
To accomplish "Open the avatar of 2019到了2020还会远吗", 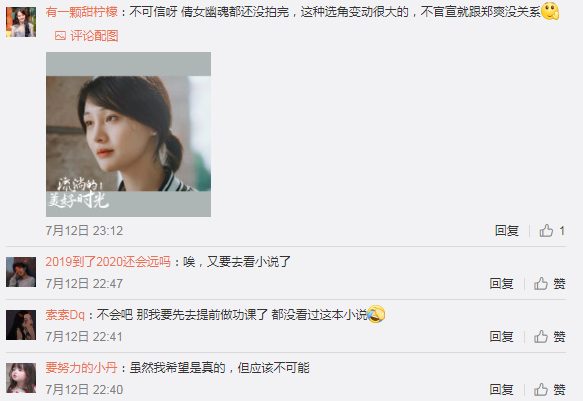I will (21, 272).
